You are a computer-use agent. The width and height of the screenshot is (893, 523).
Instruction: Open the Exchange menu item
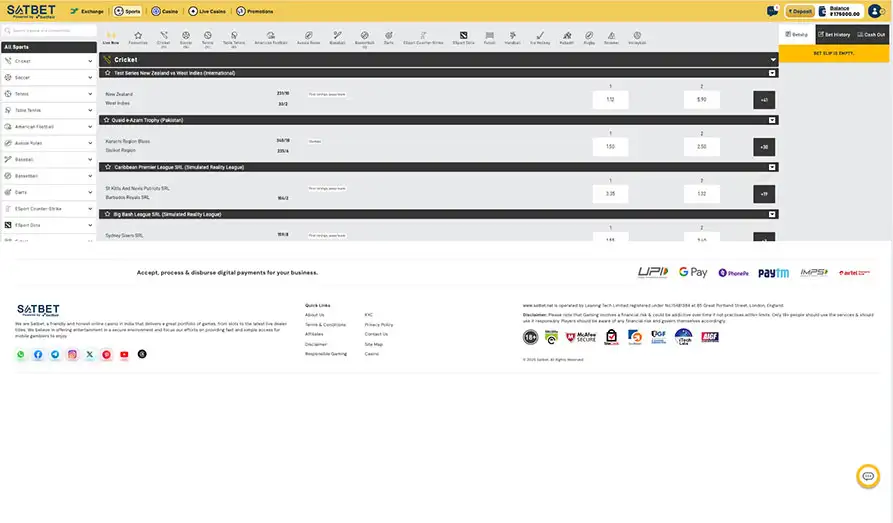click(x=87, y=11)
